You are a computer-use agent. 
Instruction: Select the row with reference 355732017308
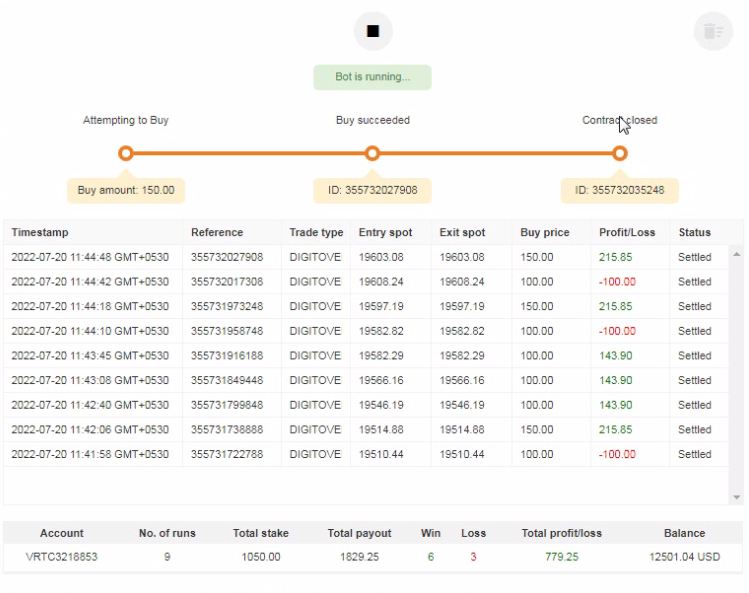(x=227, y=282)
